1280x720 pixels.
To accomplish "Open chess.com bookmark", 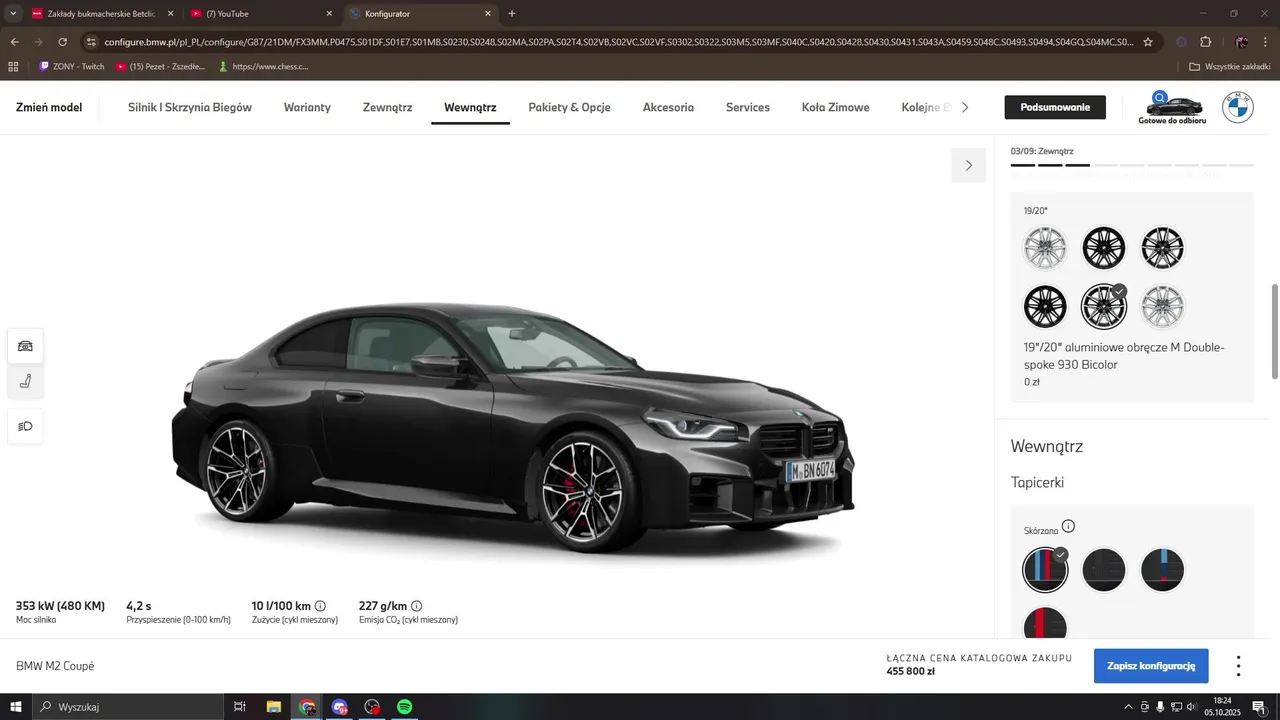I will point(262,67).
